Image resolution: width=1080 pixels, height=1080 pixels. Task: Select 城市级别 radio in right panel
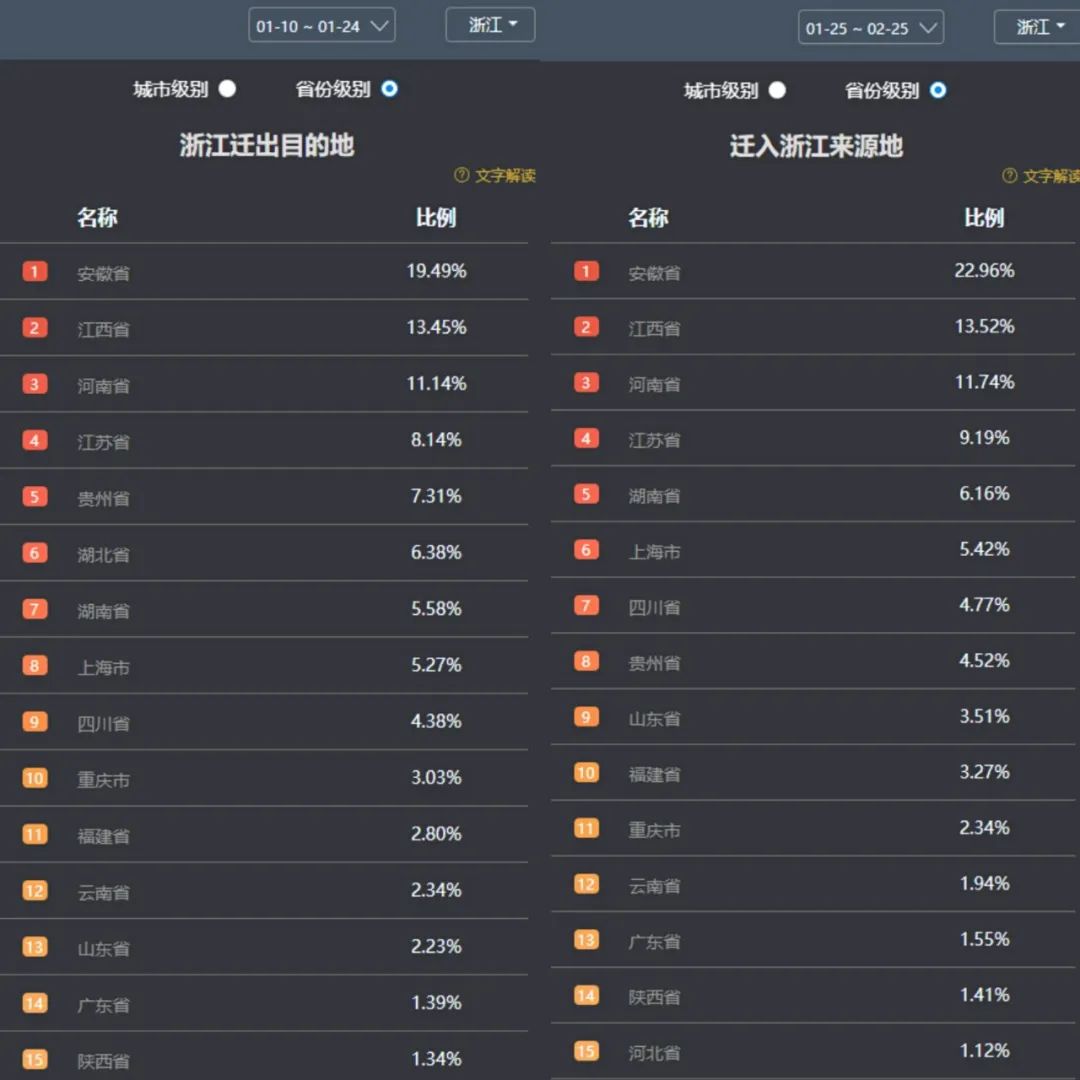click(777, 90)
